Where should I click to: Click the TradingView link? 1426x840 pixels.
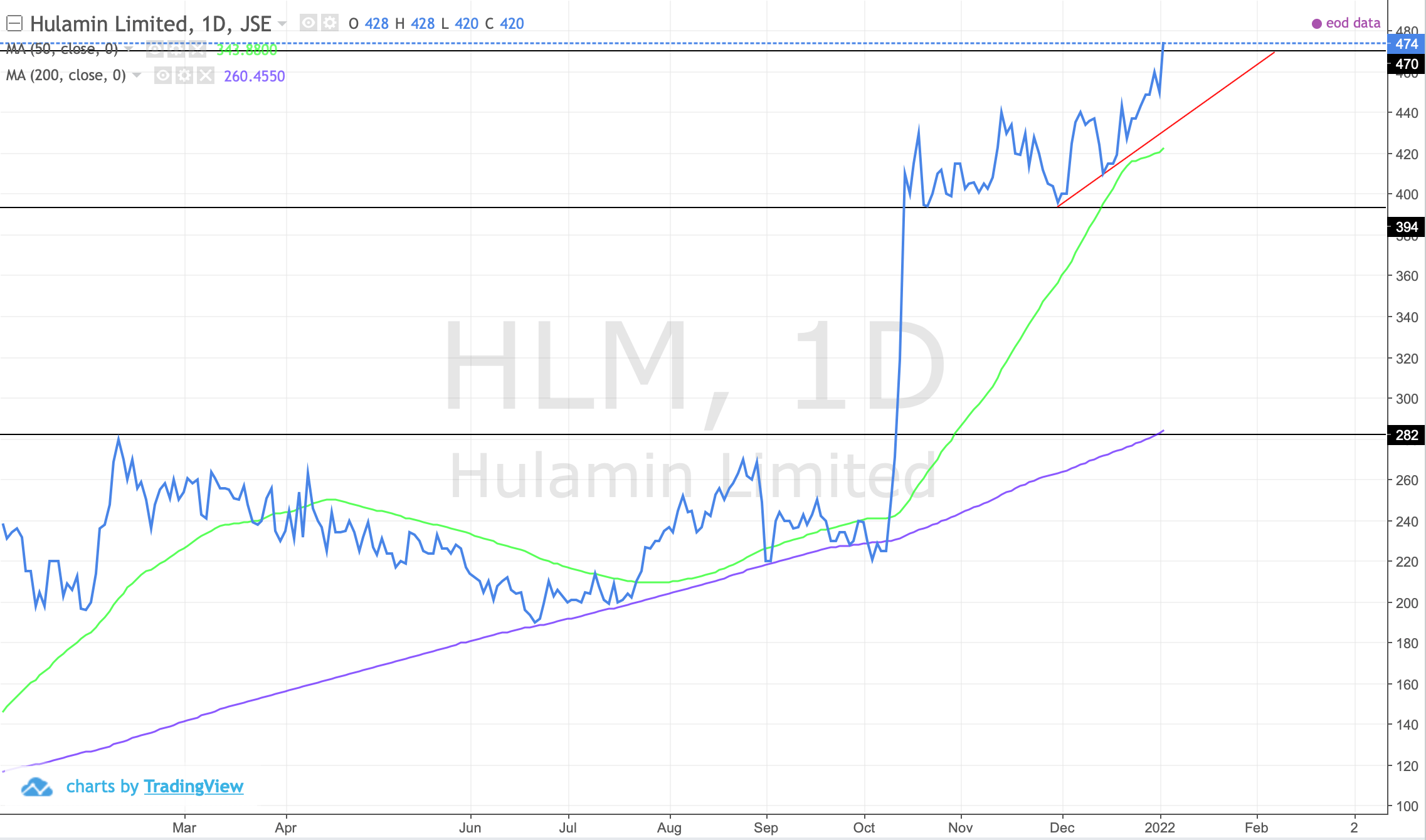tap(193, 786)
